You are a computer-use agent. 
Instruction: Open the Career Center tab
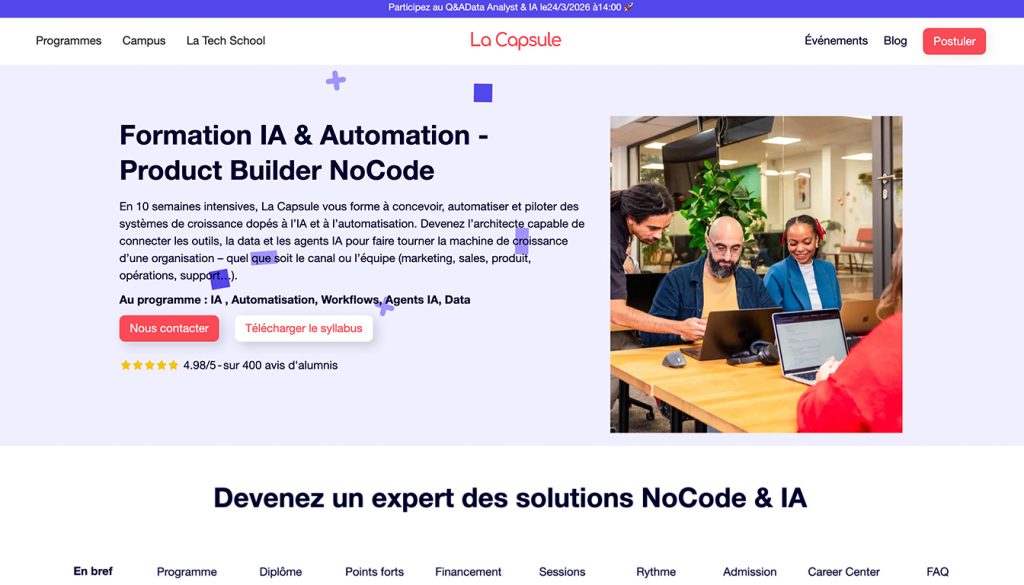(844, 572)
